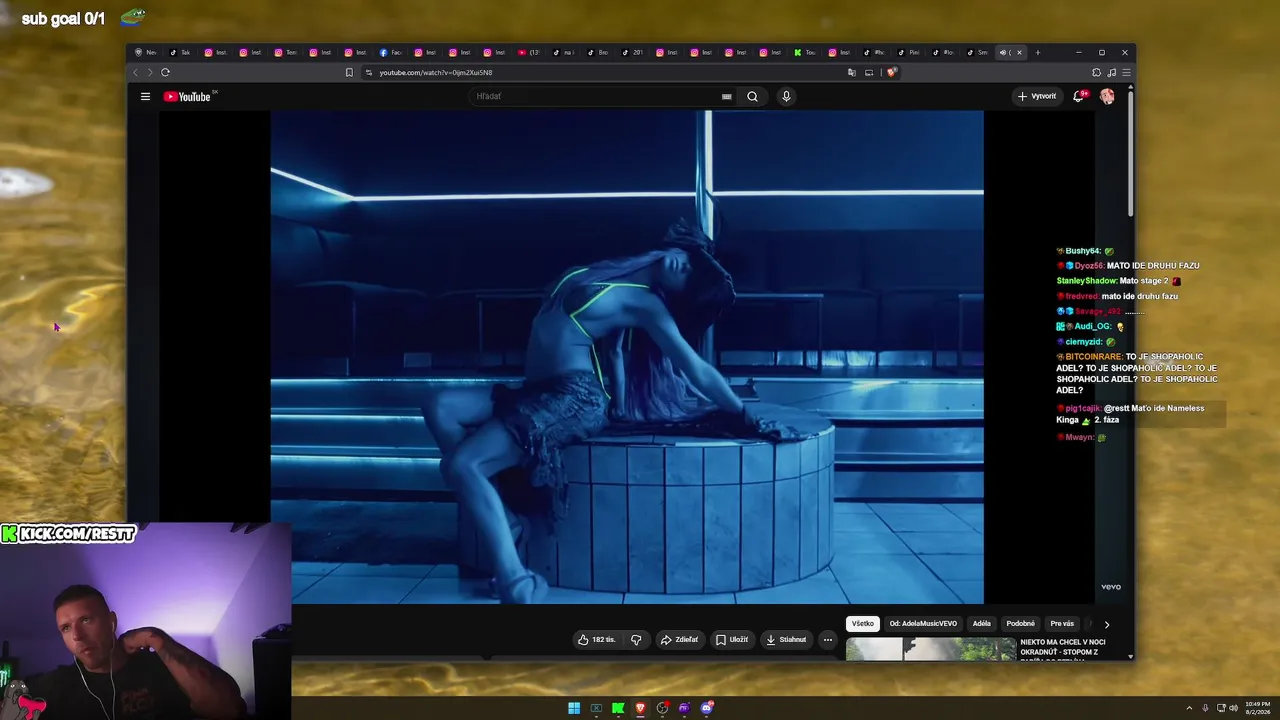Viewport: 1280px width, 720px height.
Task: Click the YouTube search magnifier button
Action: tap(752, 97)
